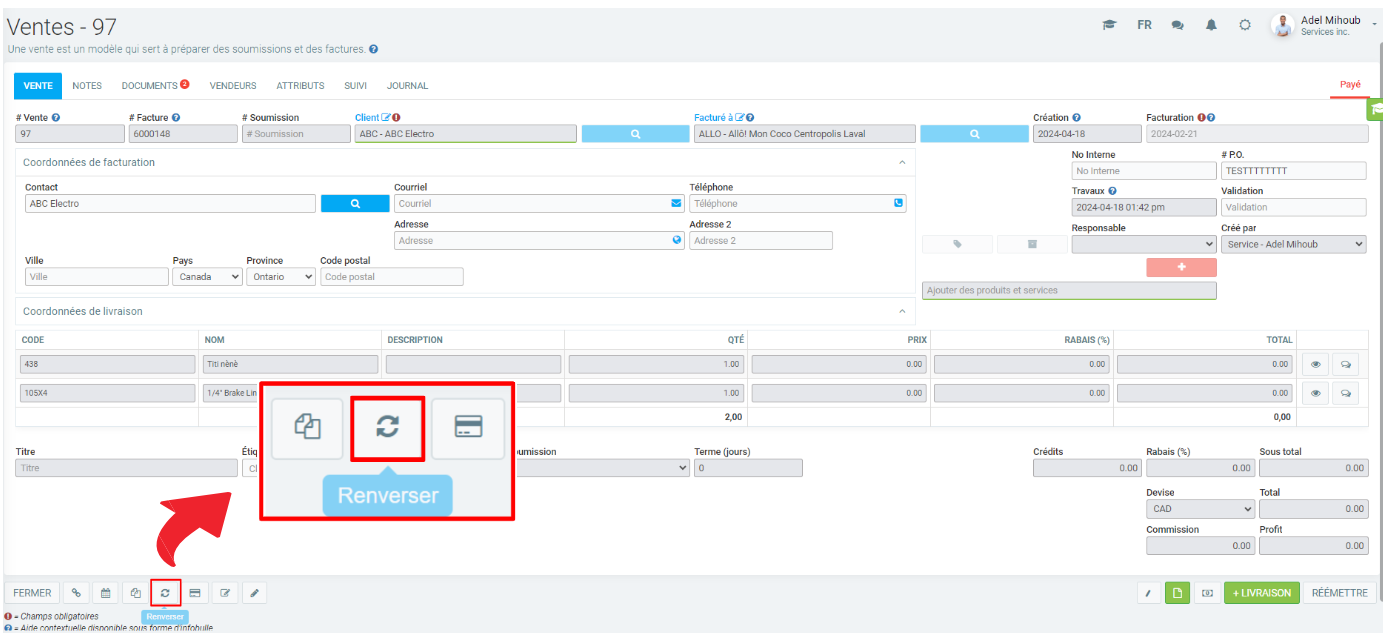This screenshot has width=1384, height=633.
Task: Click the Ajouter des produits et services field
Action: 1068,290
